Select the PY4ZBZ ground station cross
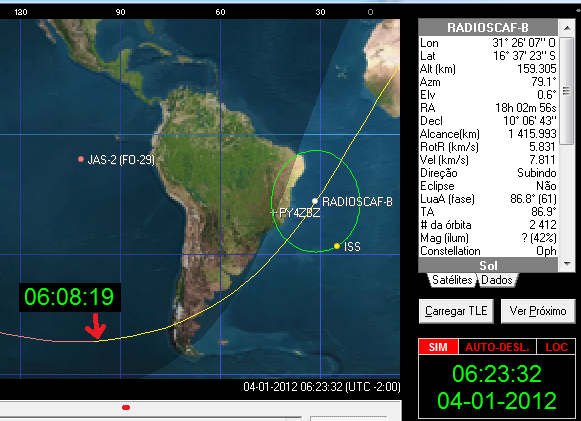 pyautogui.click(x=273, y=212)
